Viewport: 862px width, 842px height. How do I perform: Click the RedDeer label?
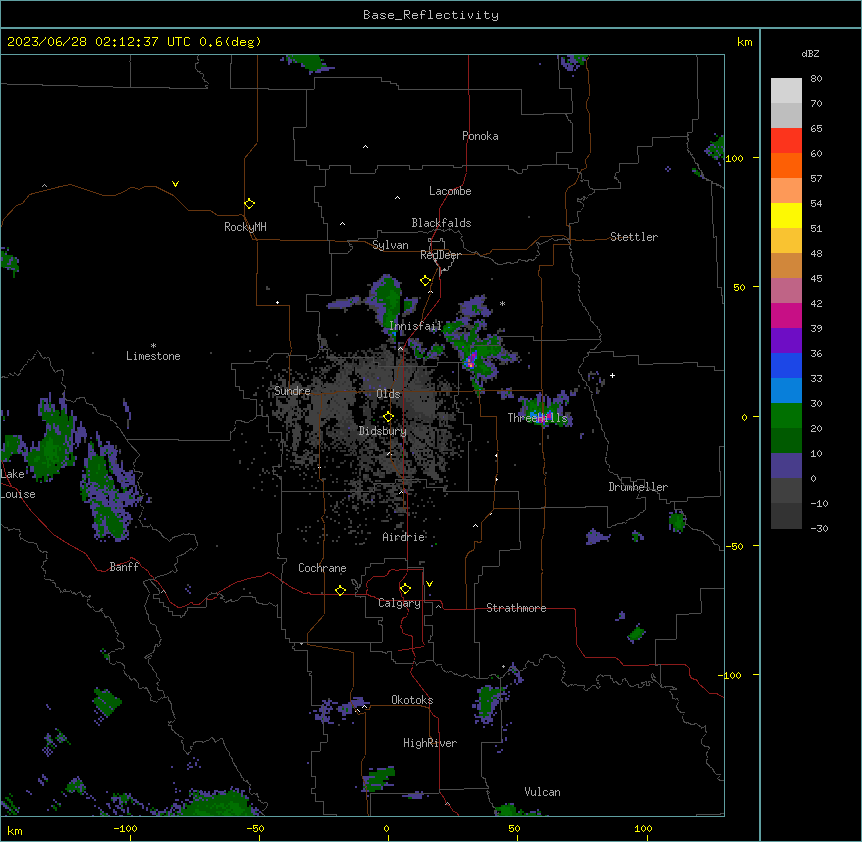[440, 255]
